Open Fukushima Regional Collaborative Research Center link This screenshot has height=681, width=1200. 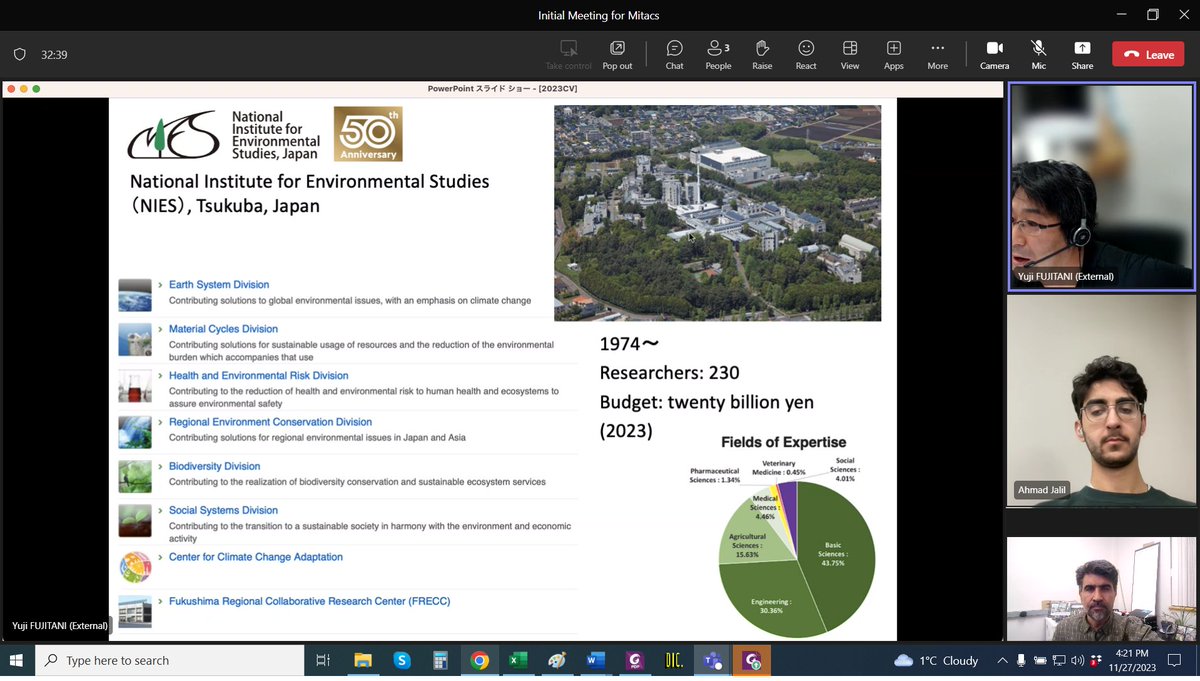310,601
